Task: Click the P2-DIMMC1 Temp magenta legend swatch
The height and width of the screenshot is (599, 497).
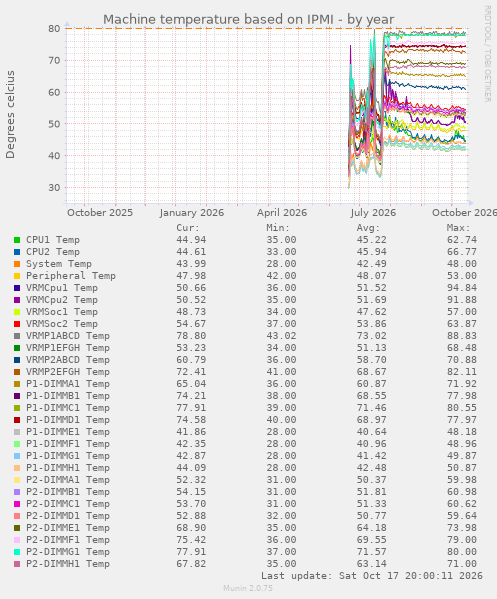Action: click(17, 504)
